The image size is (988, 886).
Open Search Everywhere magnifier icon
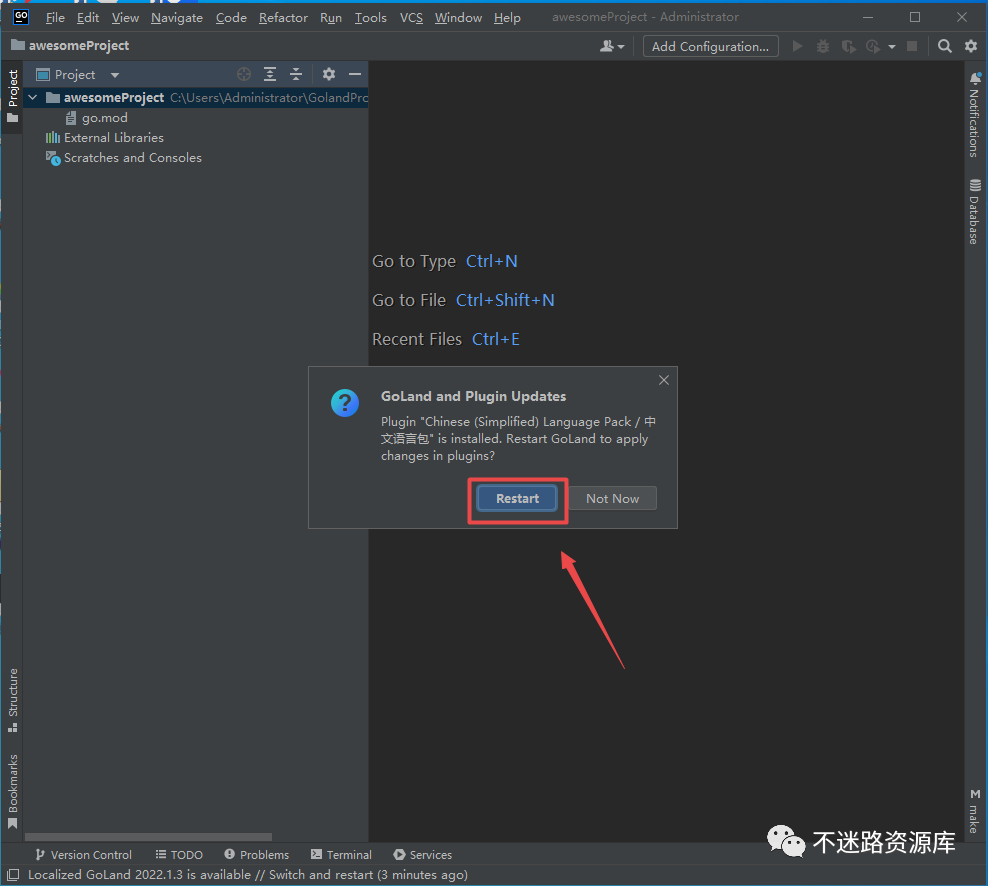click(945, 46)
